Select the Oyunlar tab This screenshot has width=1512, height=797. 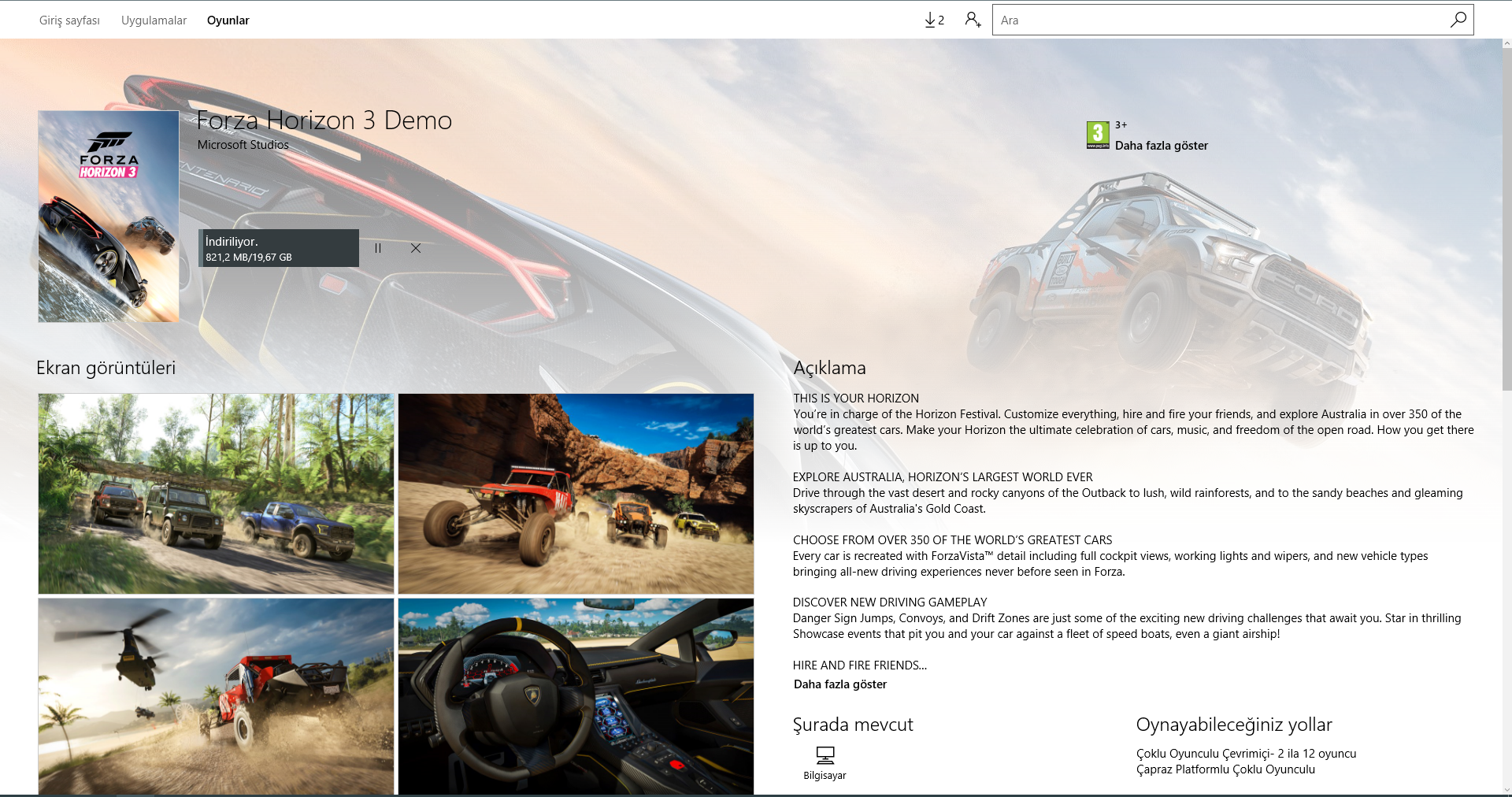coord(228,20)
